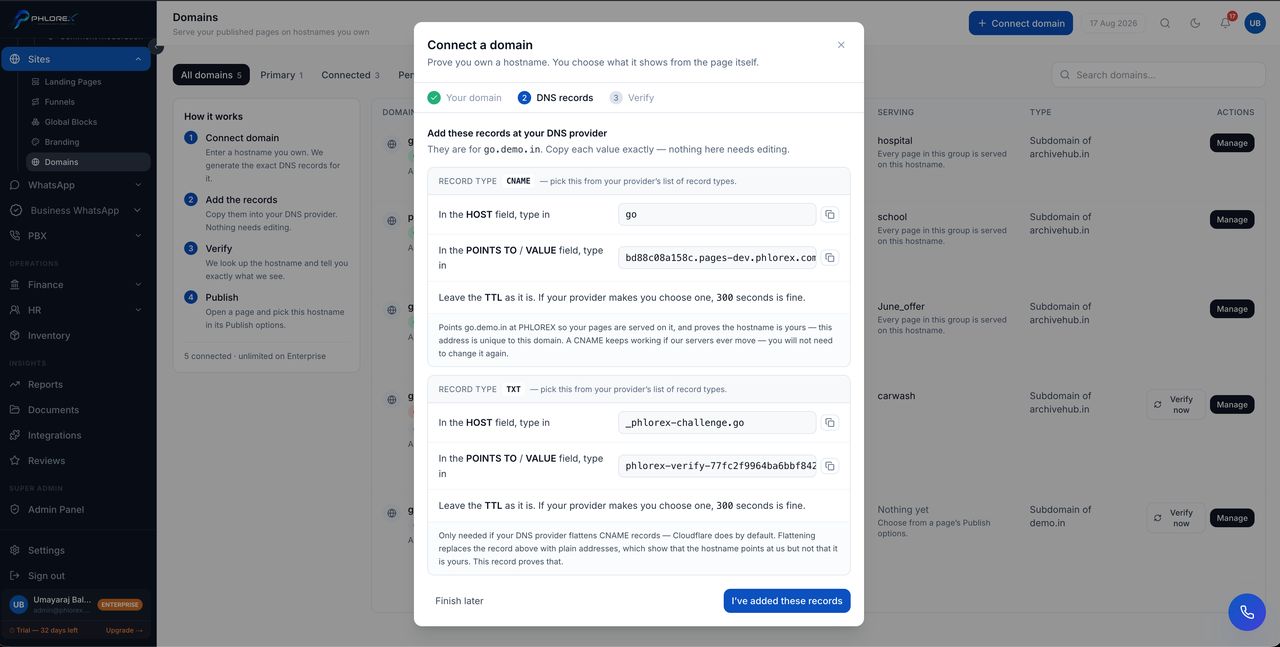The width and height of the screenshot is (1280, 647).
Task: Open search from the top bar
Action: 1165,23
